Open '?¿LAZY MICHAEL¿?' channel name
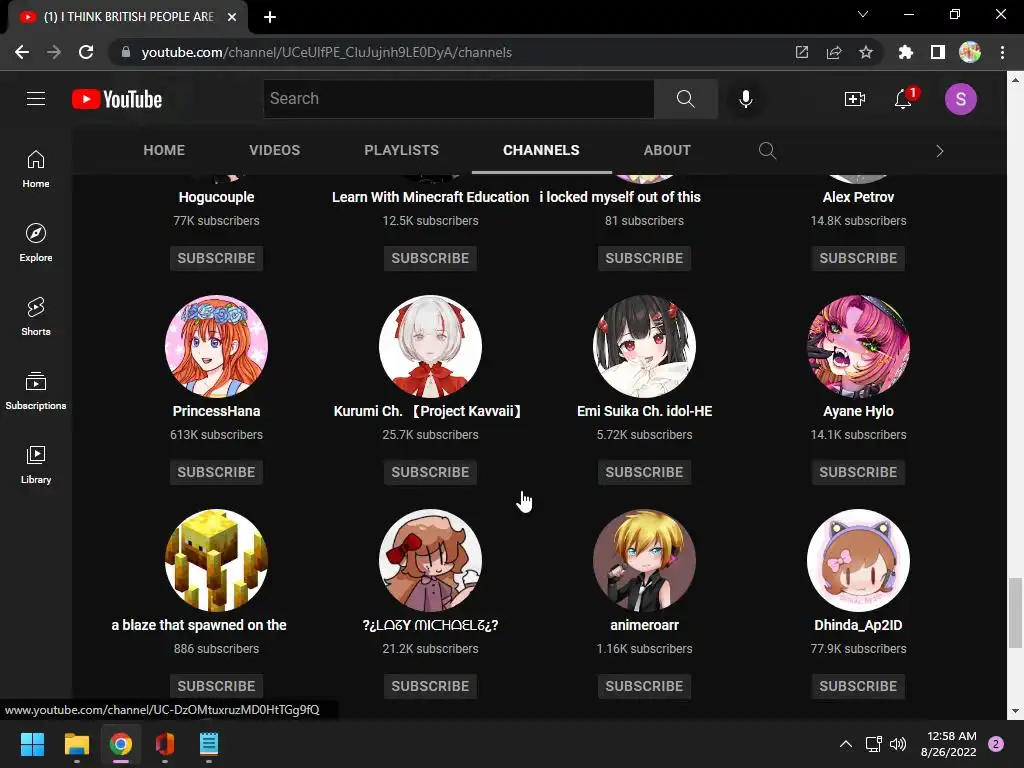 pos(430,625)
